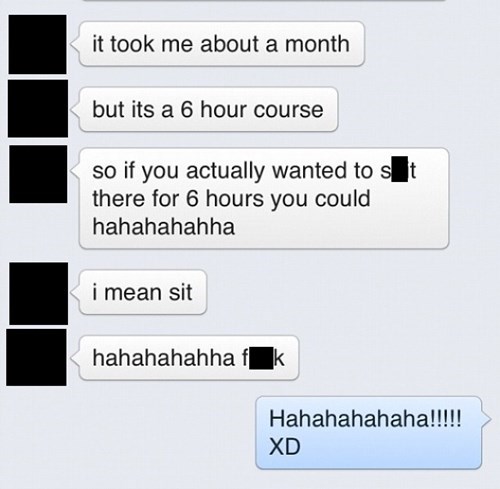Click the 'XD' text in blue bubble
The image size is (500, 489).
pyautogui.click(x=285, y=447)
